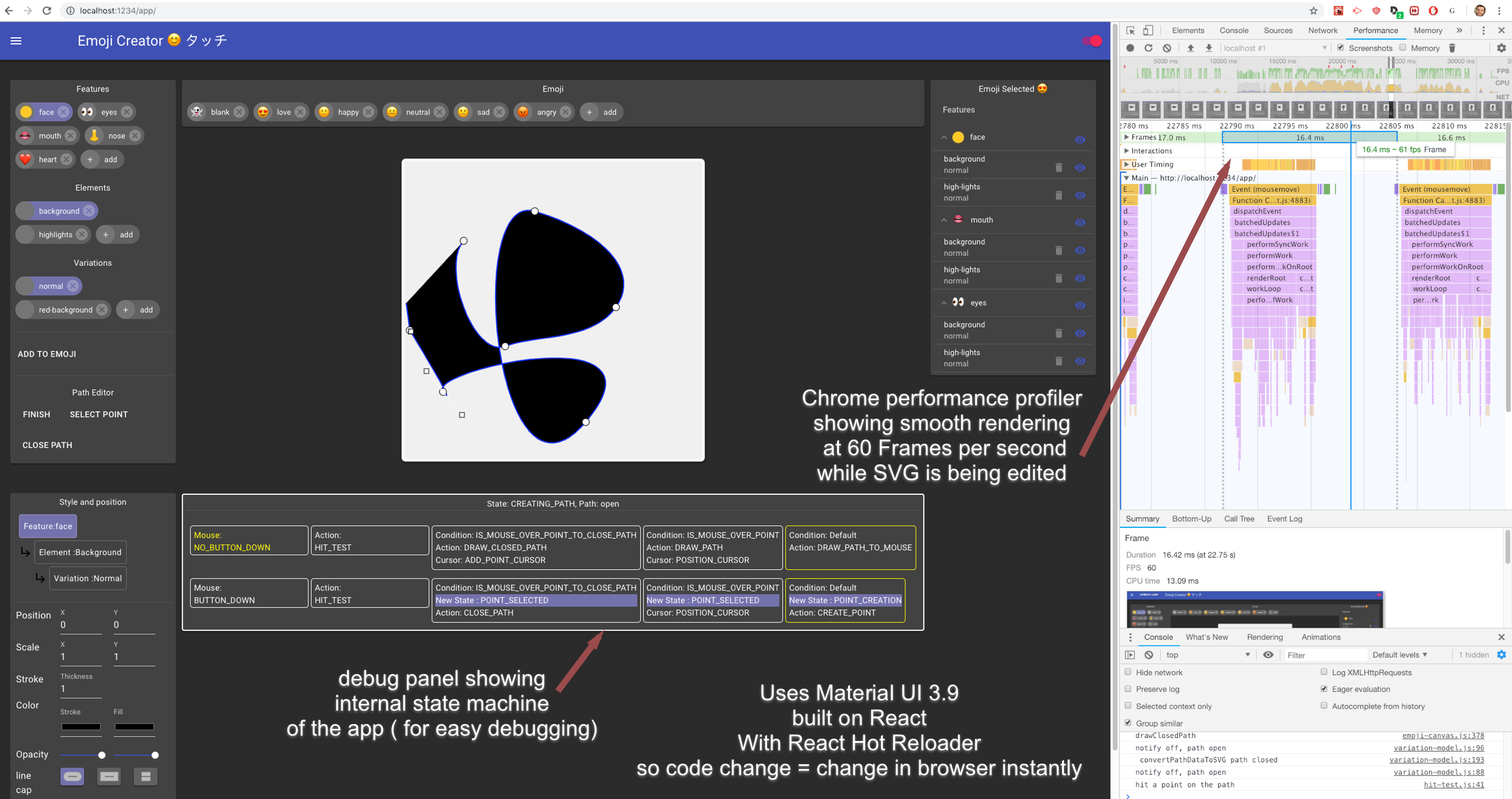Click the Fill color swatch
1512x799 pixels.
pyautogui.click(x=134, y=726)
